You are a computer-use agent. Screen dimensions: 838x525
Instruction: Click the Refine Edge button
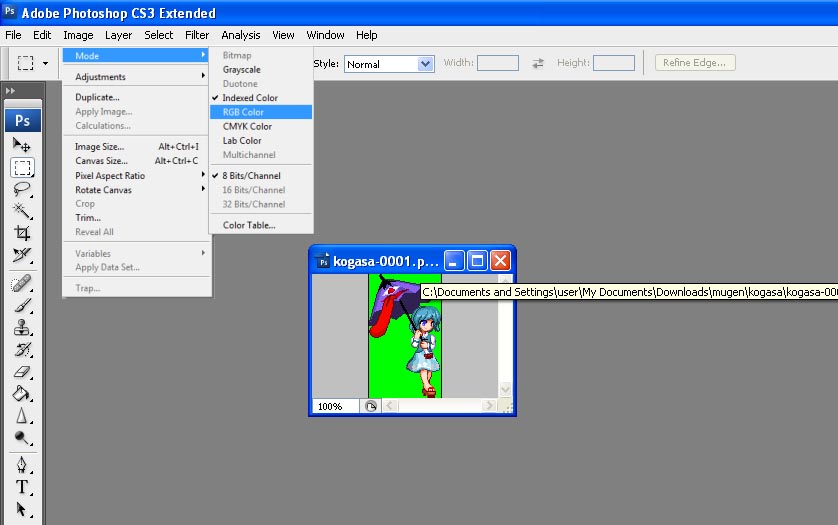pos(695,63)
